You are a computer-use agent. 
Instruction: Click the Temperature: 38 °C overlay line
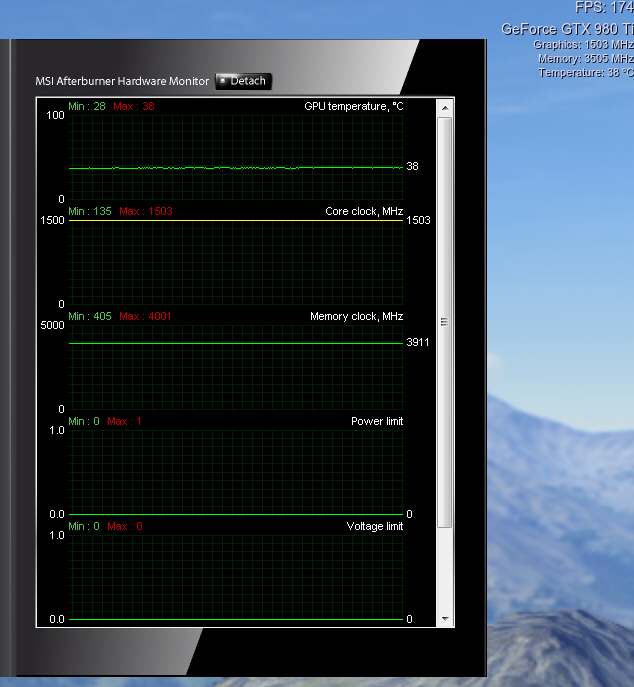[x=586, y=73]
